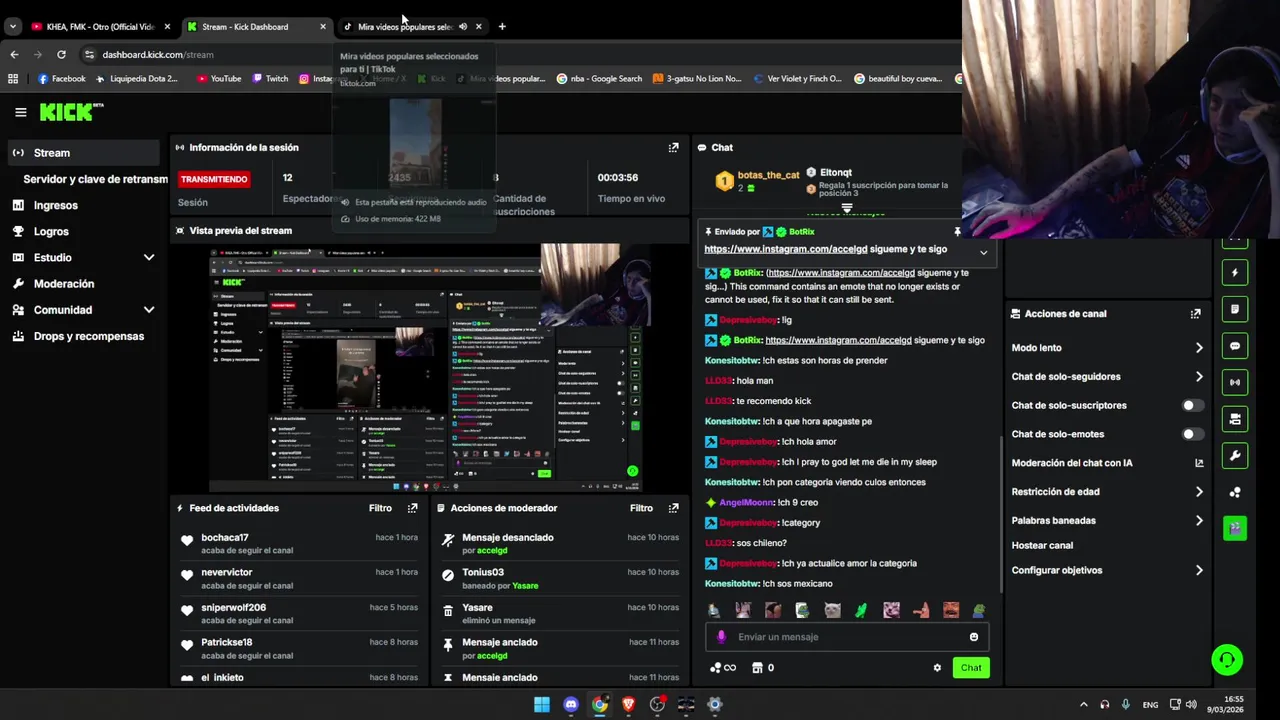Click the speech bubble sidebar icon
Viewport: 1280px width, 720px height.
point(1235,346)
